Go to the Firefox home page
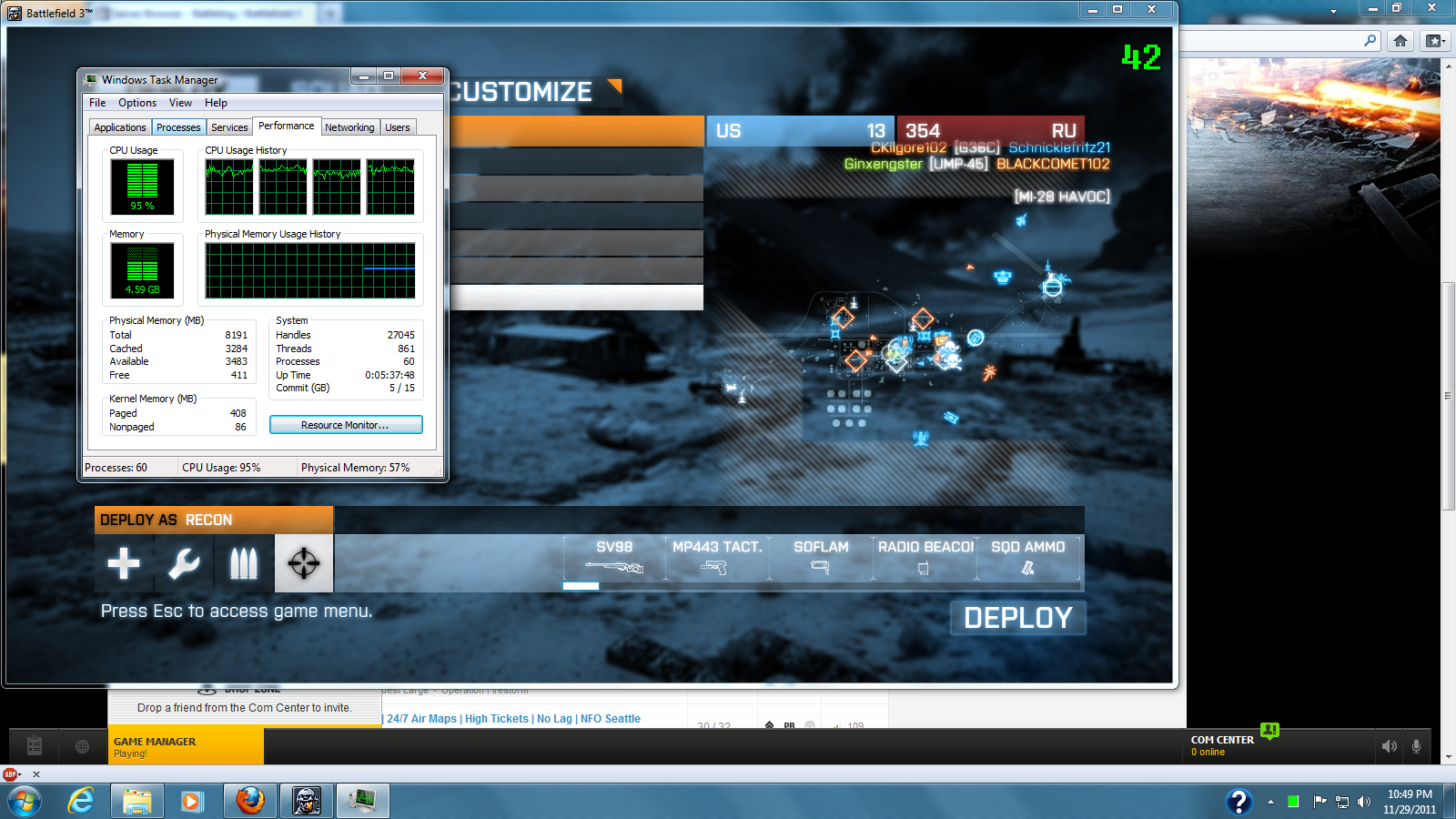Screen dimensions: 1456x819 (1400, 40)
